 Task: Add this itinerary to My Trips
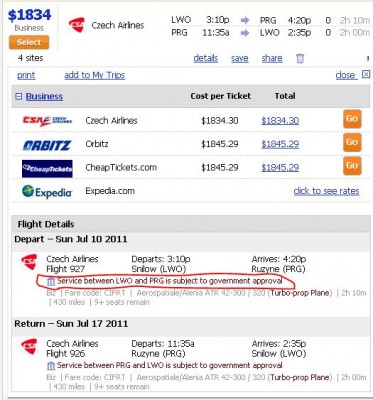[94, 75]
